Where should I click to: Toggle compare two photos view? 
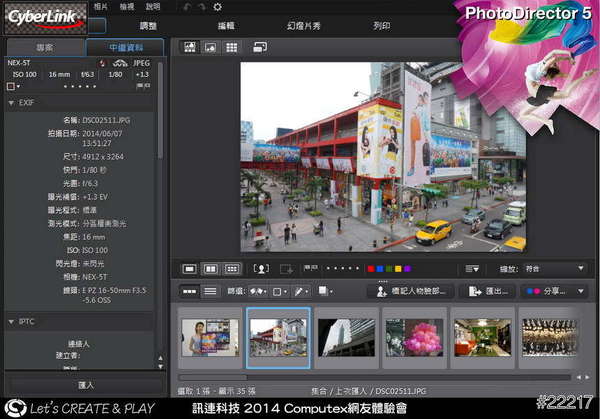pos(211,269)
